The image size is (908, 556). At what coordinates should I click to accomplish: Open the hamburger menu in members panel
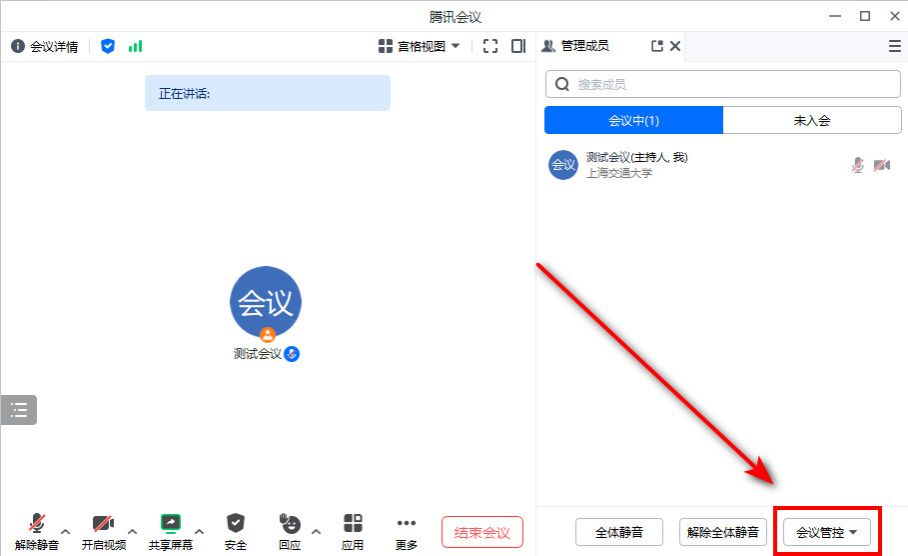(x=895, y=46)
